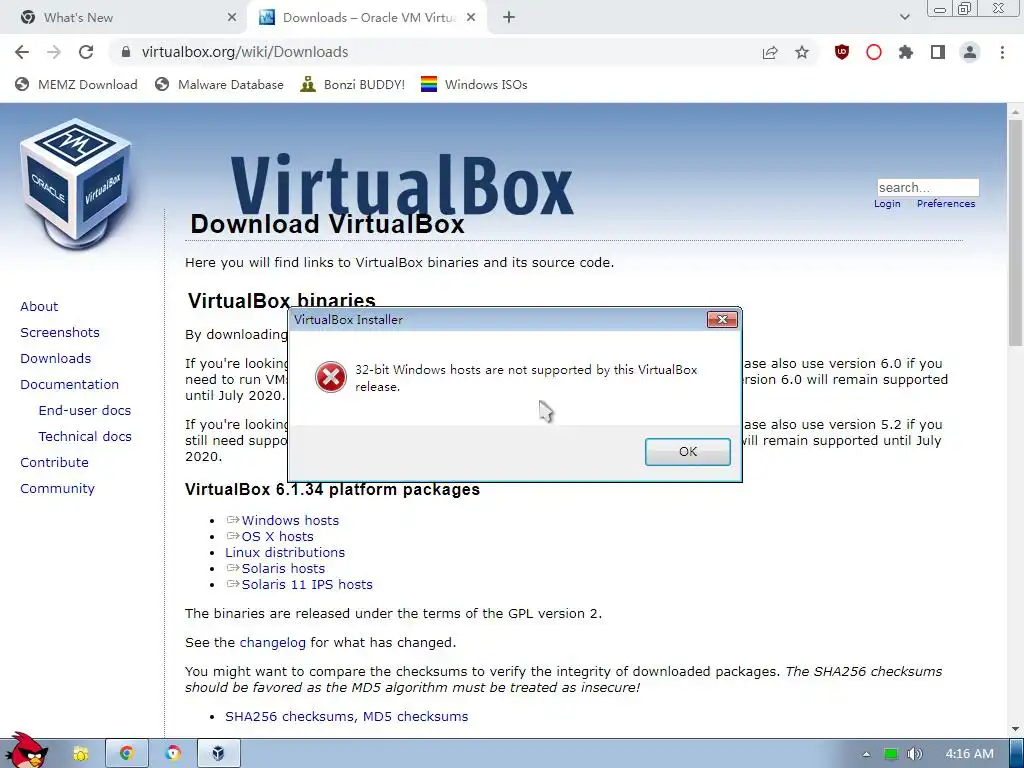Image resolution: width=1024 pixels, height=768 pixels.
Task: Click the volume speaker tray icon
Action: coord(915,754)
